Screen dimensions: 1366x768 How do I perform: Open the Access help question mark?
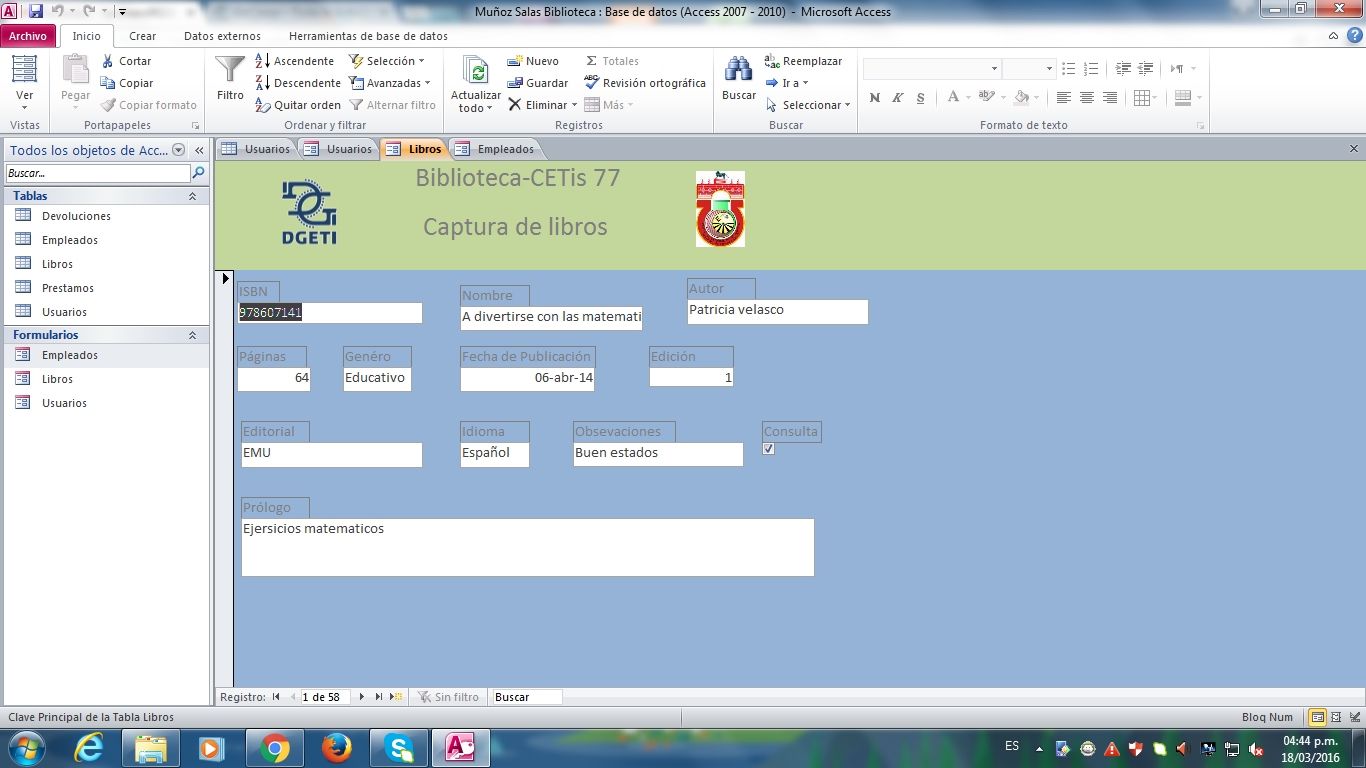pos(1353,36)
